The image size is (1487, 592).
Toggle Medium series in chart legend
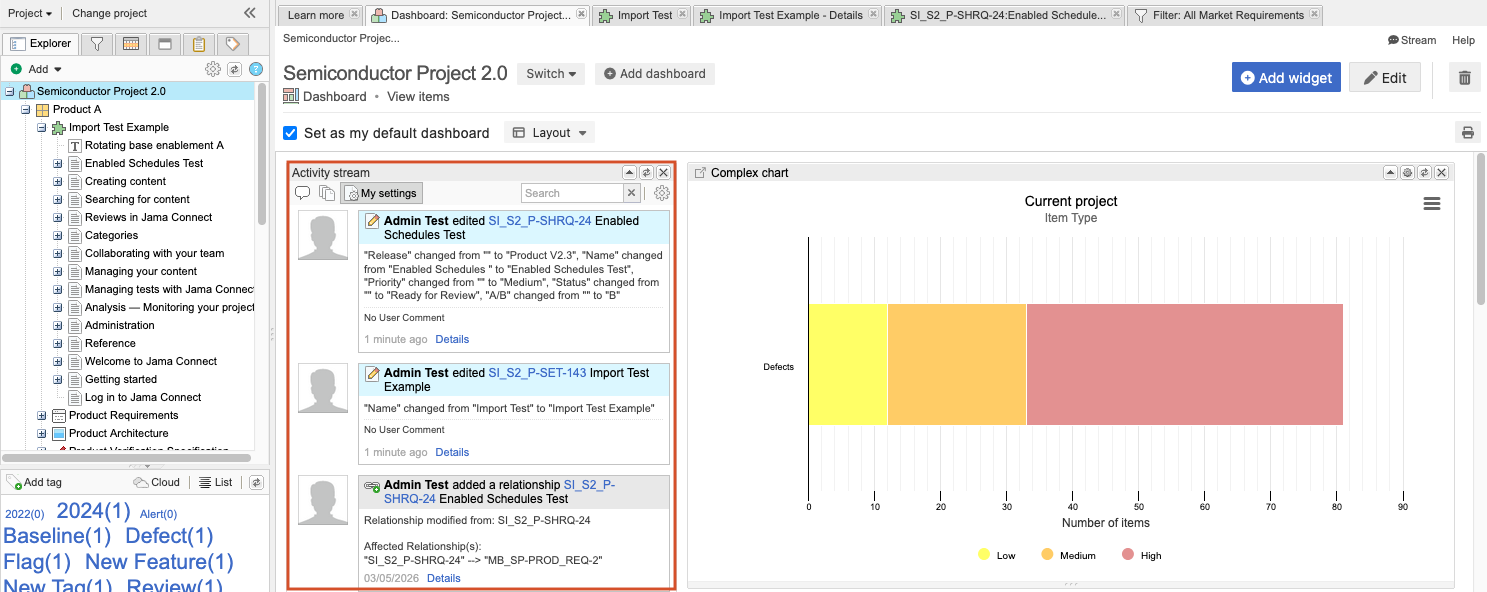[1068, 555]
